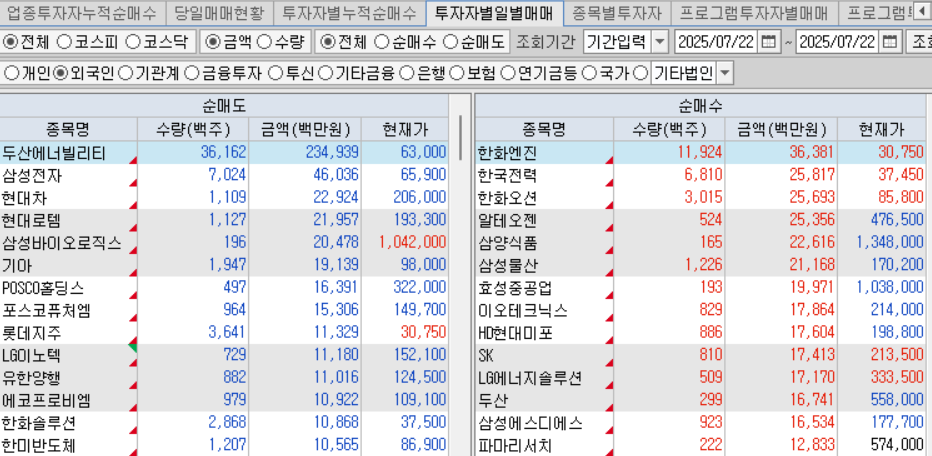Viewport: 932px width, 456px height.
Task: Switch to the 종목별투자자 tab
Action: coord(617,12)
